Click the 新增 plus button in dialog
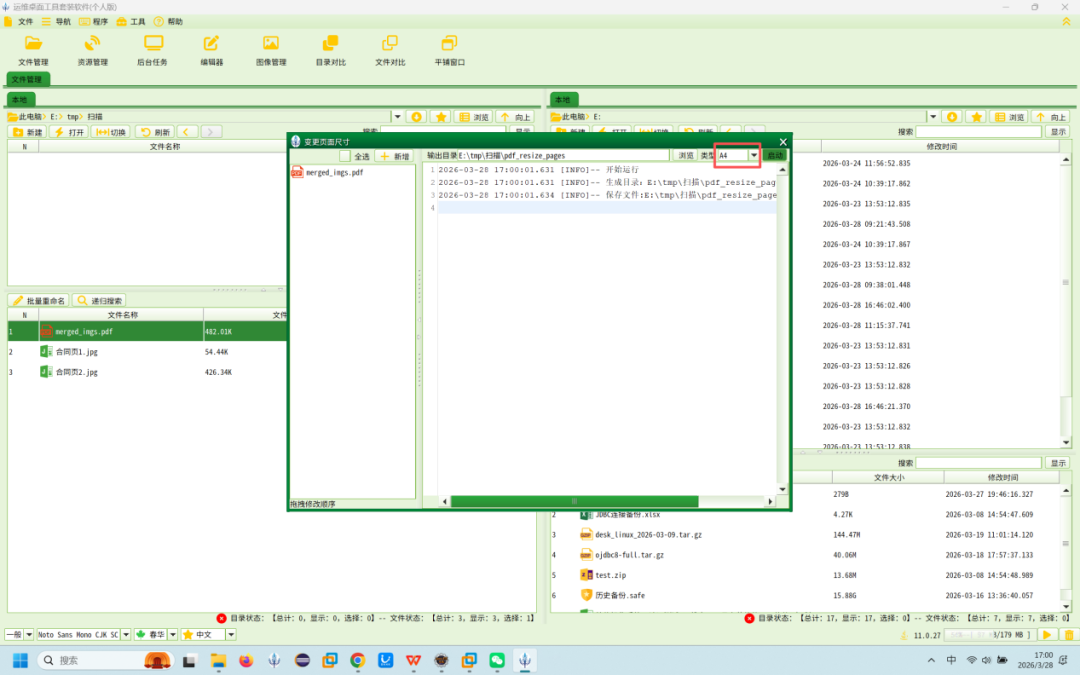This screenshot has height=675, width=1080. (395, 156)
